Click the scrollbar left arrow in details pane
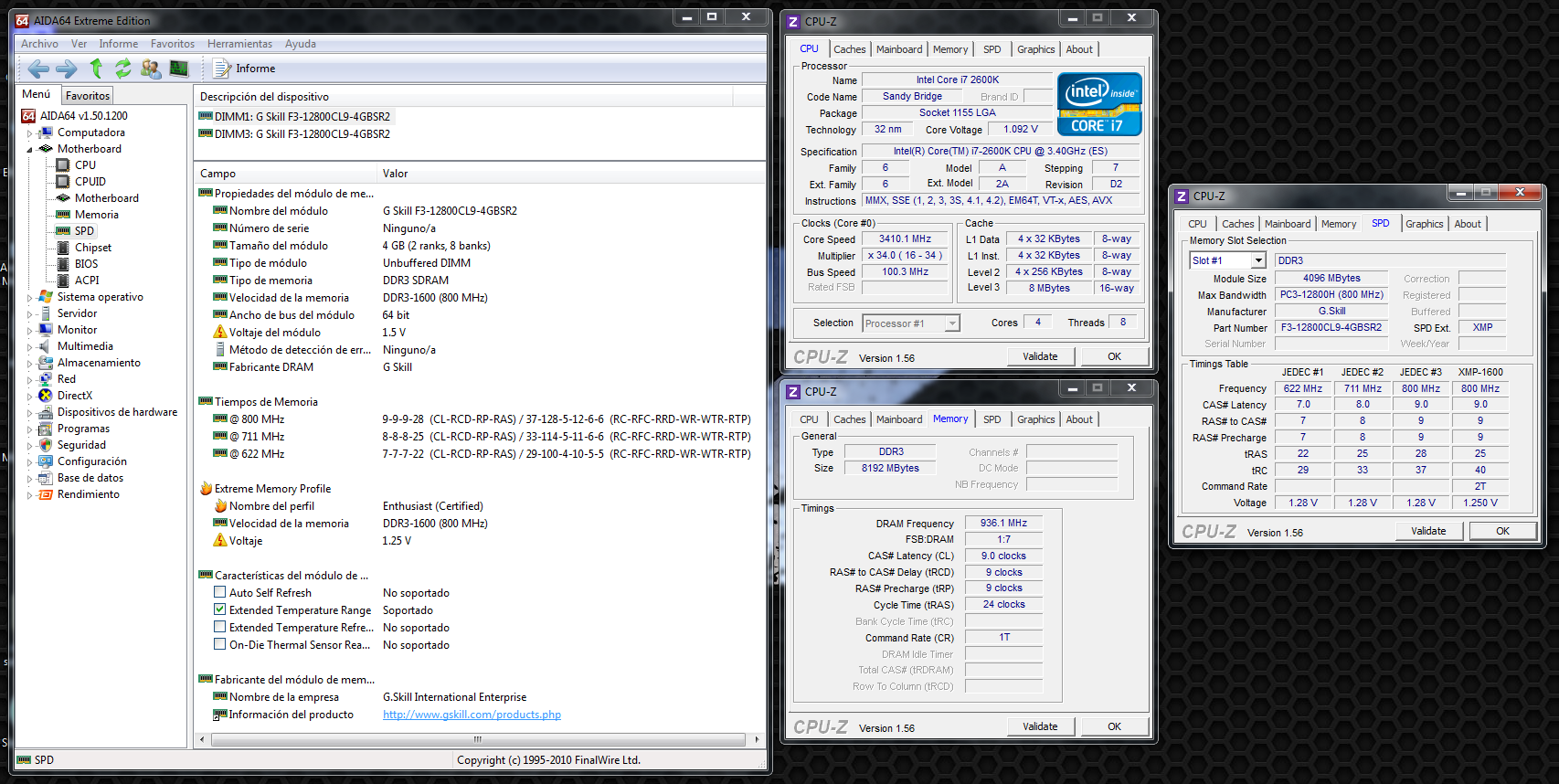The height and width of the screenshot is (784, 1559). point(202,739)
